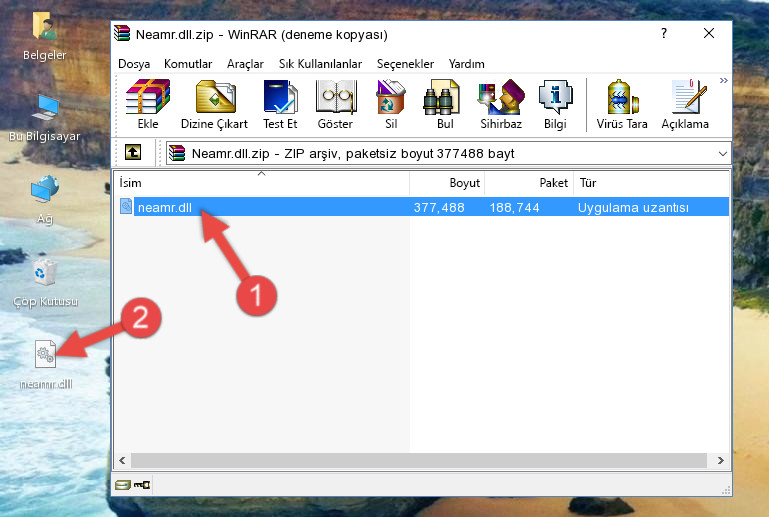The height and width of the screenshot is (517, 769).
Task: Click the key password icon in the status bar
Action: 142,485
